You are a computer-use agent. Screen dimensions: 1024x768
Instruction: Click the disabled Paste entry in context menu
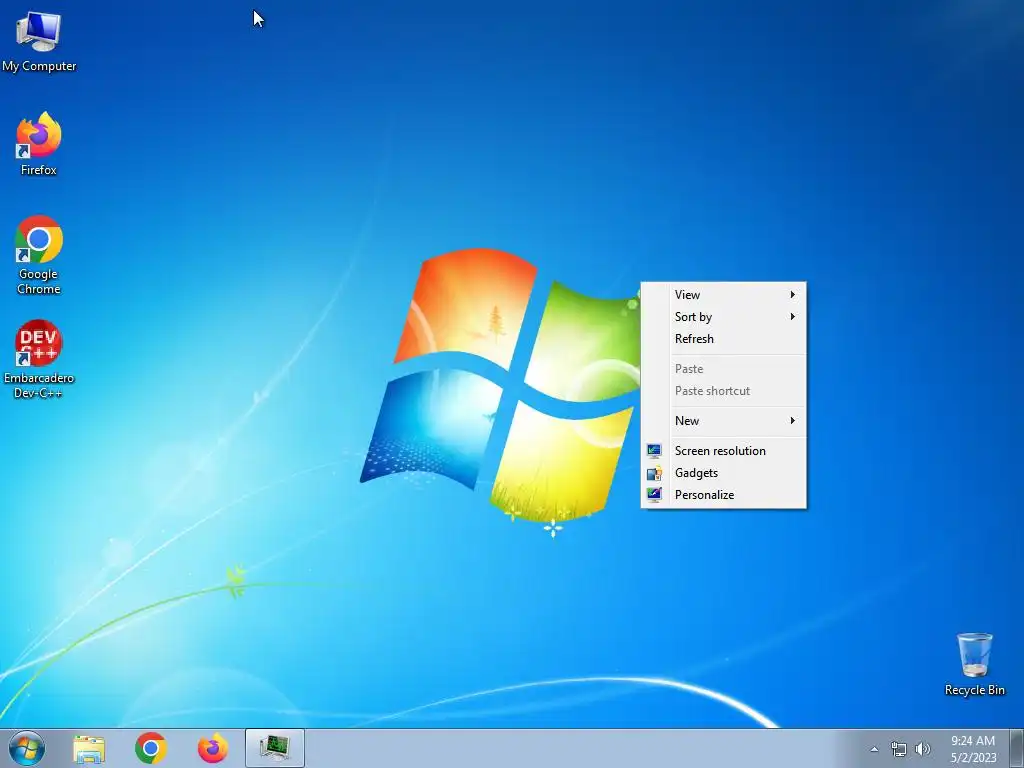724,369
